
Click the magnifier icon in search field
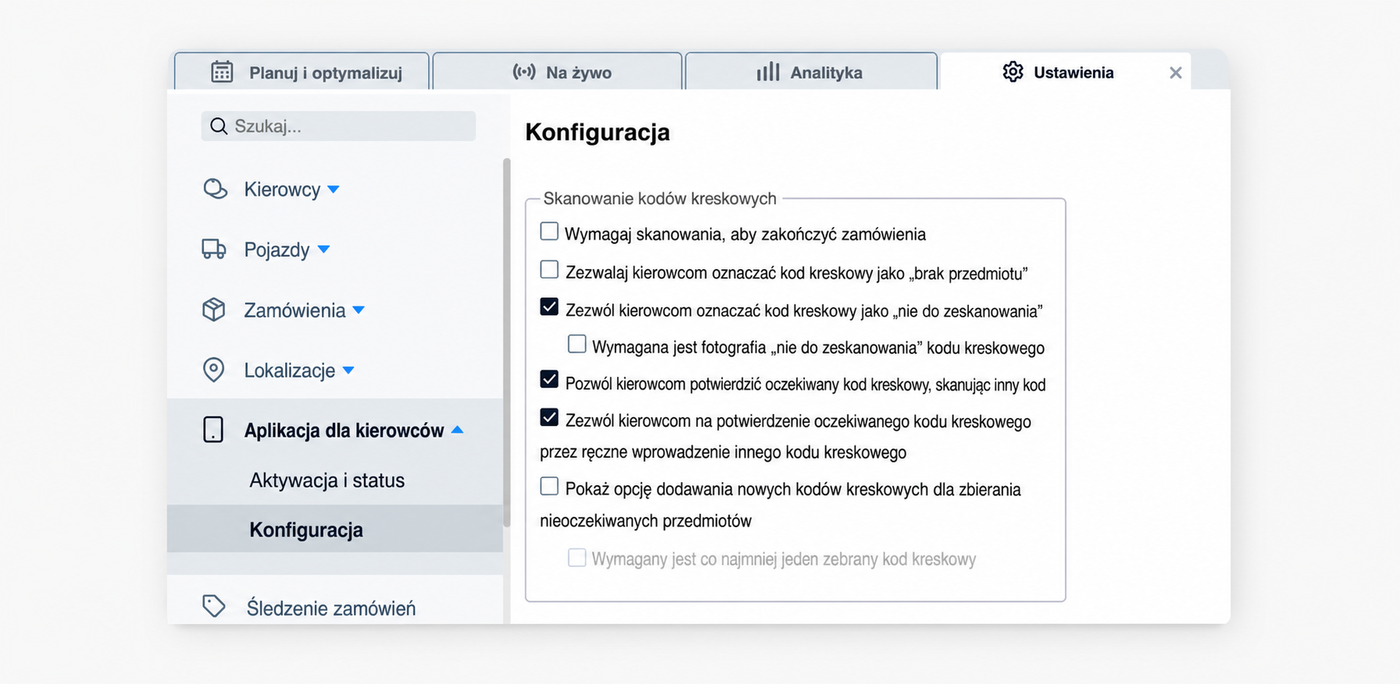(x=219, y=126)
